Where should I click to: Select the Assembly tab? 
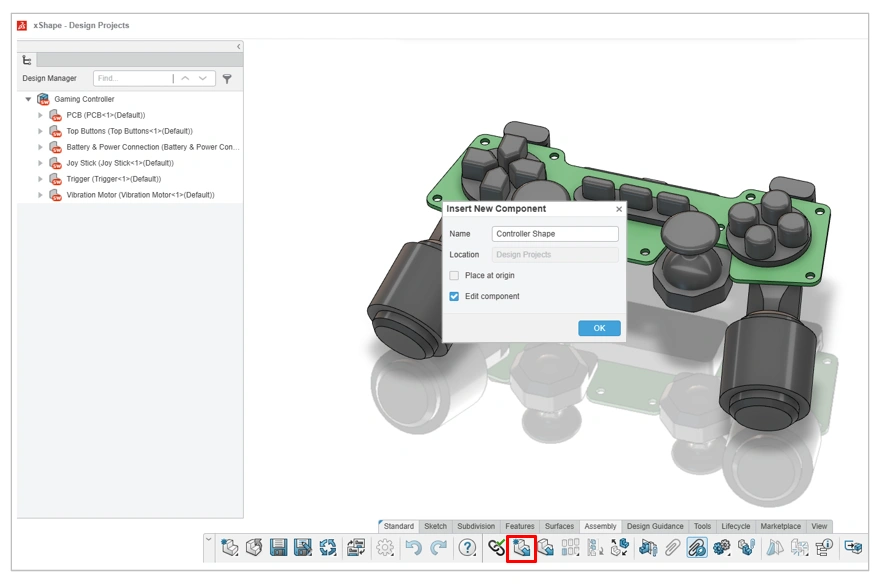click(x=600, y=526)
